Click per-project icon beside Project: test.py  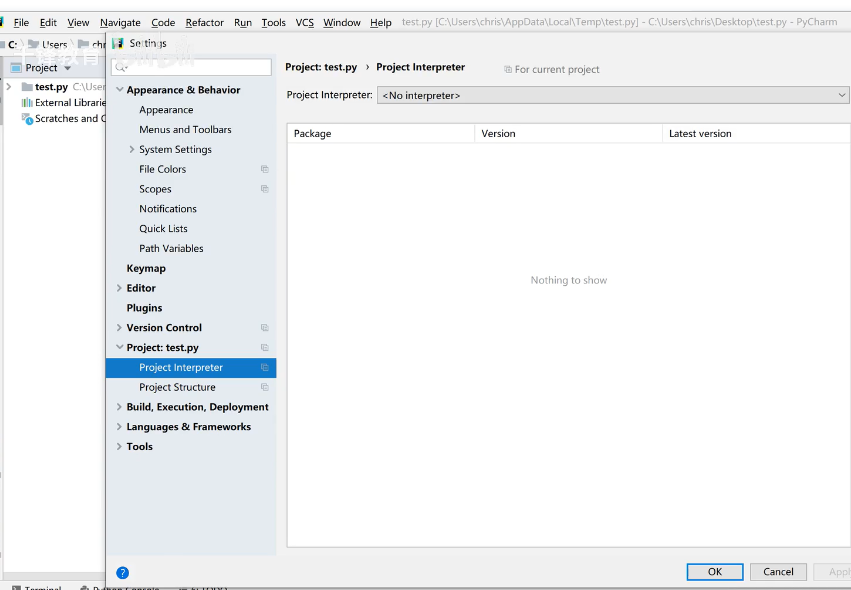tap(265, 347)
